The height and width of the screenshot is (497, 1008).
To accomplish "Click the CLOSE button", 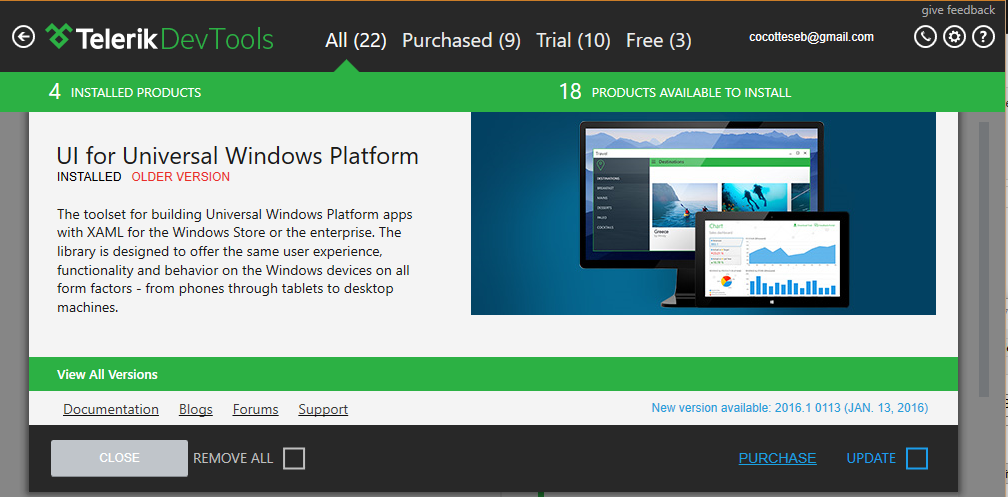I will point(120,458).
